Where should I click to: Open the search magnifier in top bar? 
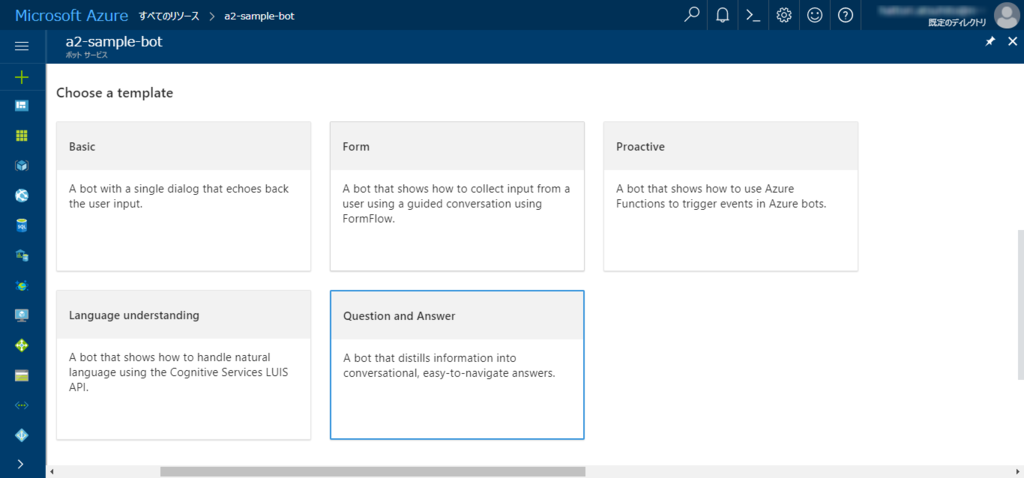pos(691,15)
